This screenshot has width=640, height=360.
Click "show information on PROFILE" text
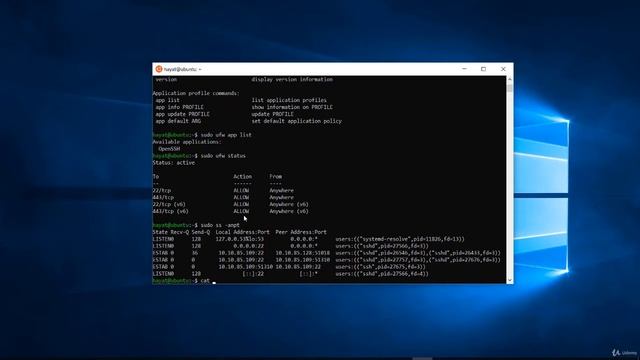(x=292, y=107)
